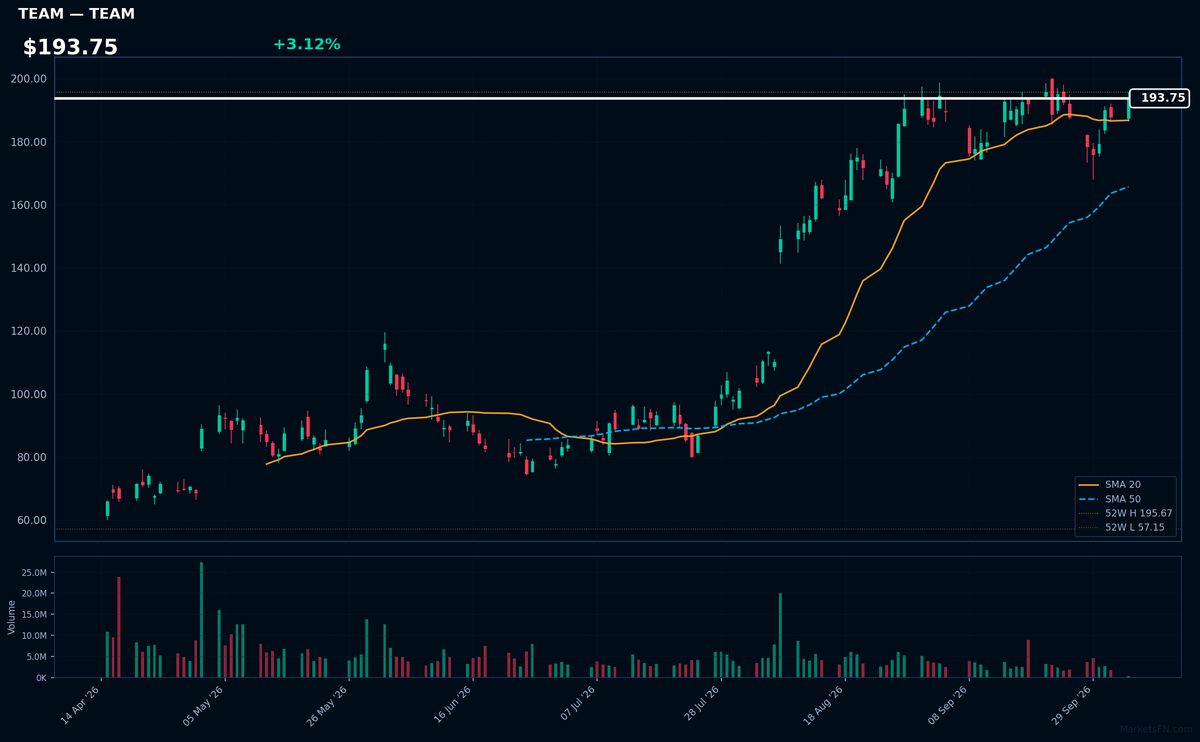Click the 5.0M volume axis label
The height and width of the screenshot is (742, 1200).
pos(36,657)
